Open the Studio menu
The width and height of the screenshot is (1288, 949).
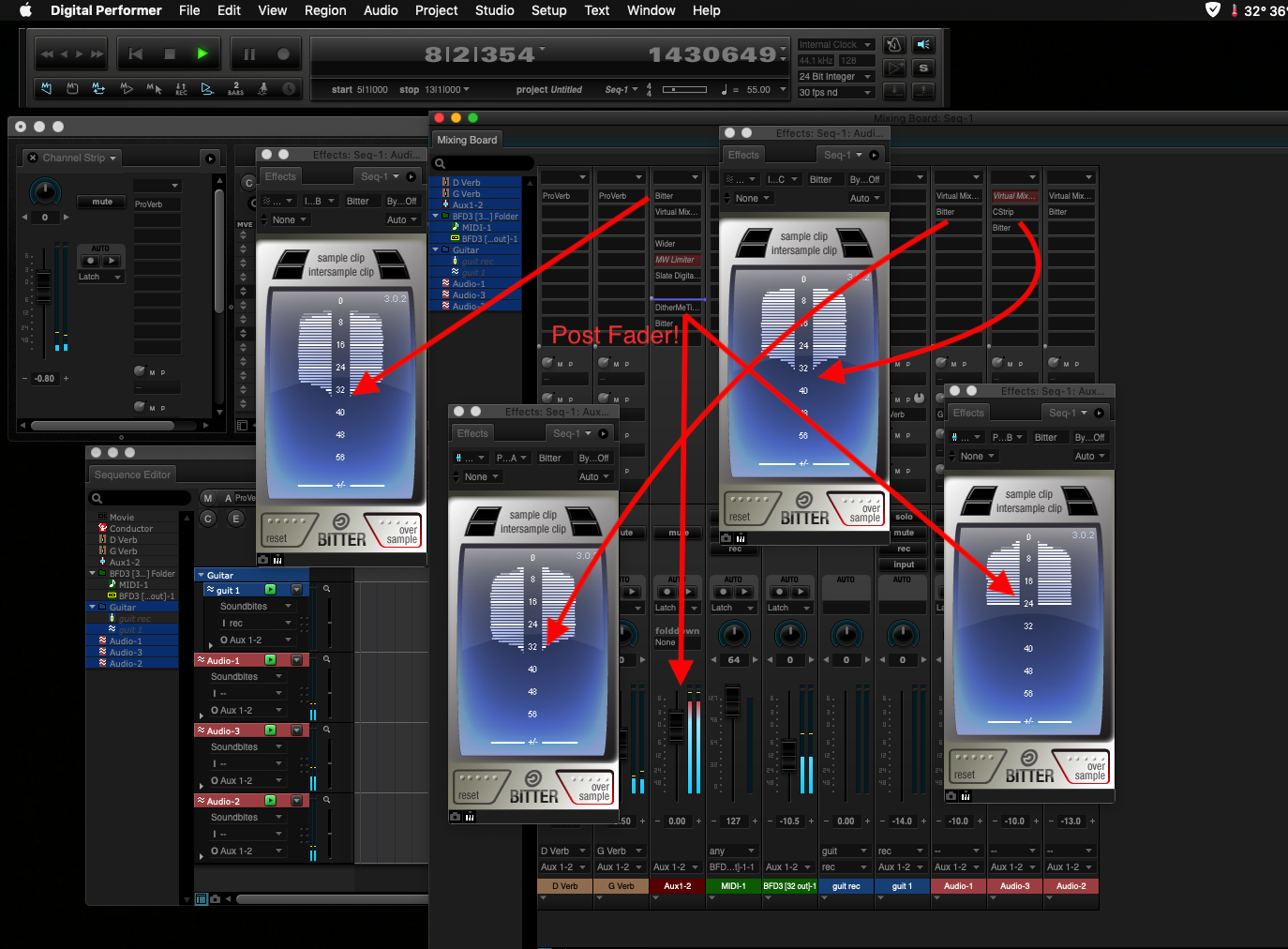pos(495,10)
